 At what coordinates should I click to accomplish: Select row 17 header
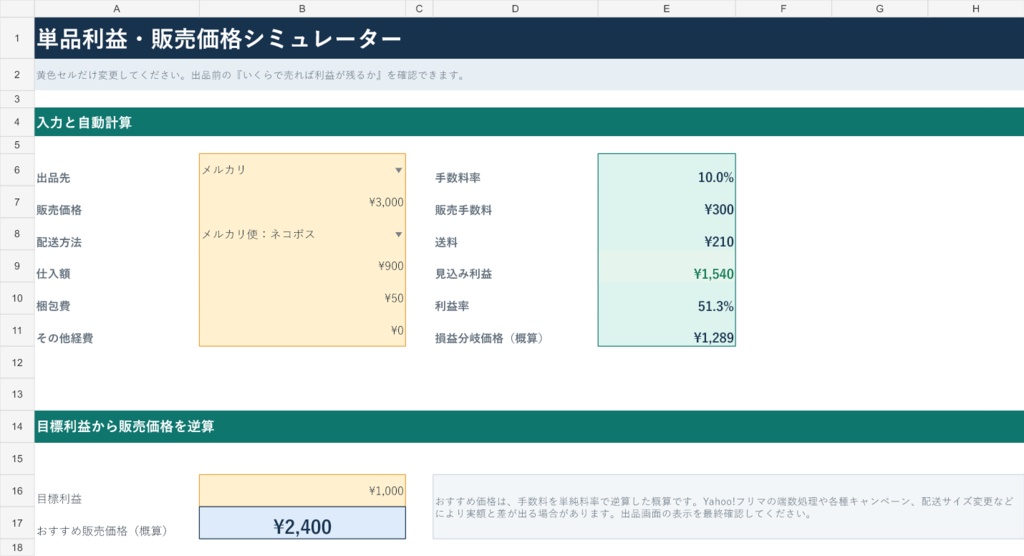coord(17,523)
